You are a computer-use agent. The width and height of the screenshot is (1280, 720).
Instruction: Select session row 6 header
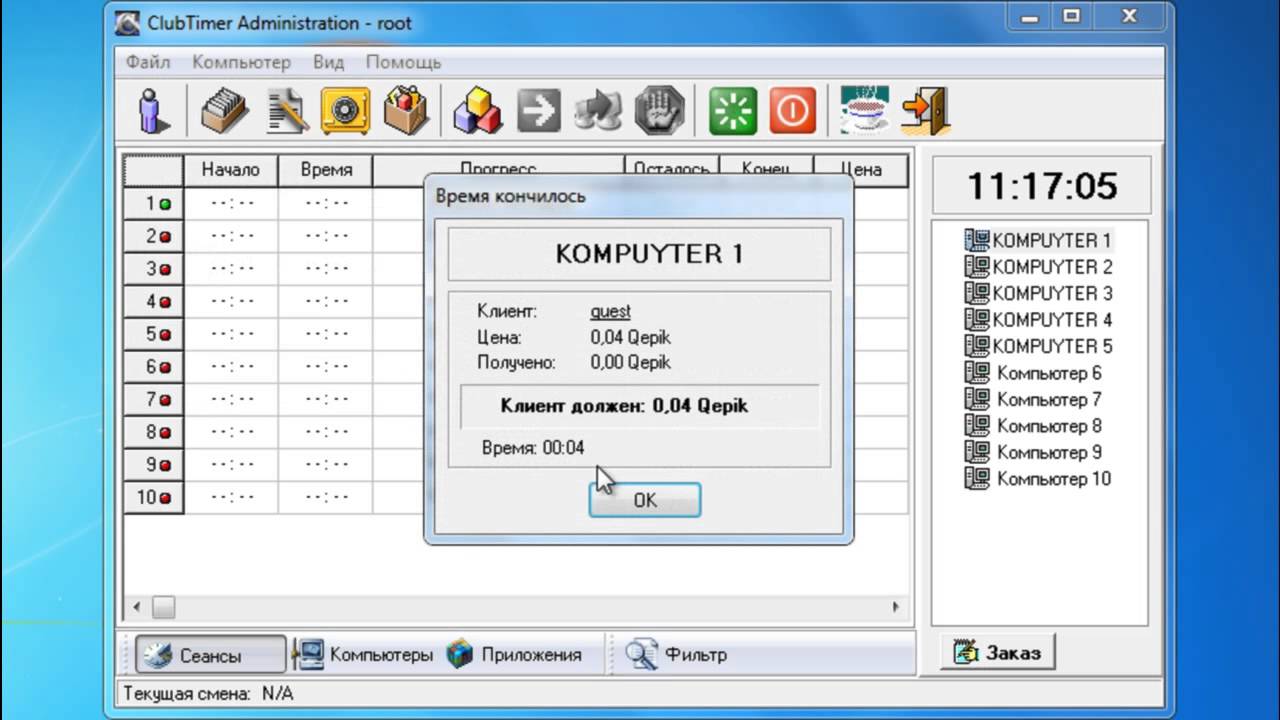coord(154,367)
